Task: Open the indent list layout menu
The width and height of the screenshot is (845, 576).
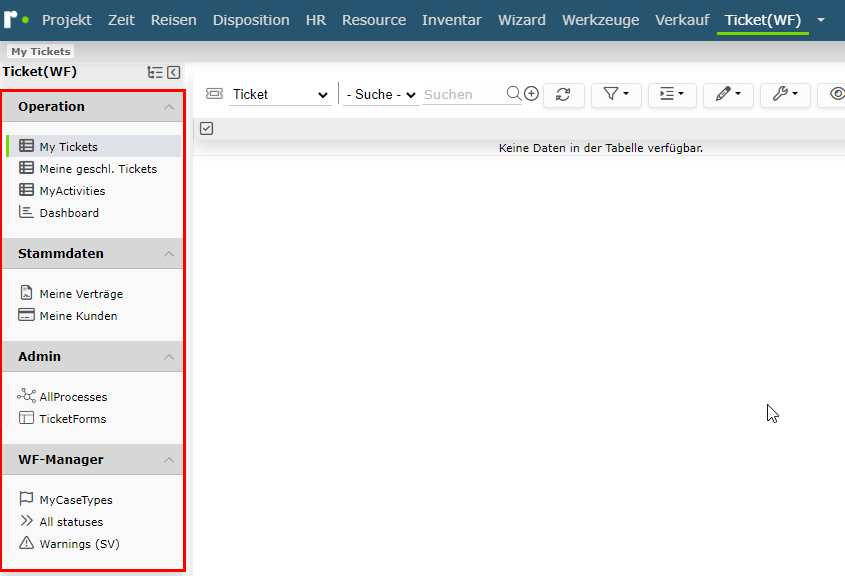Action: point(672,95)
